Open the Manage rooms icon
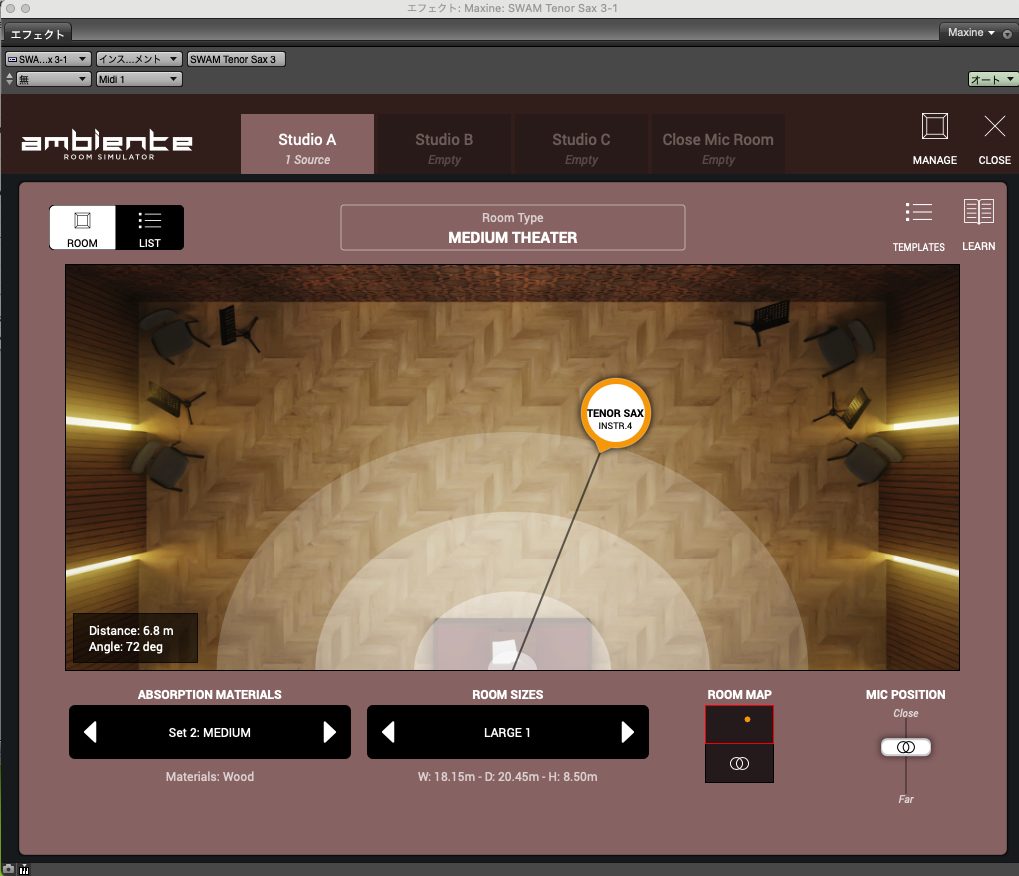 pos(935,139)
